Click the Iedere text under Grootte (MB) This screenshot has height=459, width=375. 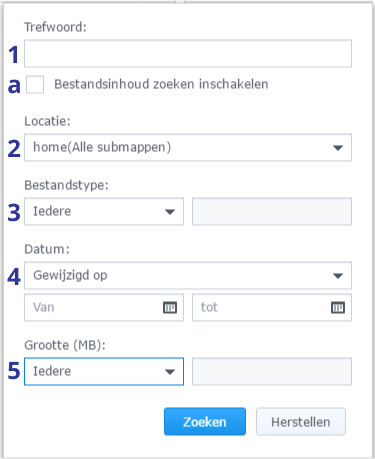pyautogui.click(x=52, y=371)
